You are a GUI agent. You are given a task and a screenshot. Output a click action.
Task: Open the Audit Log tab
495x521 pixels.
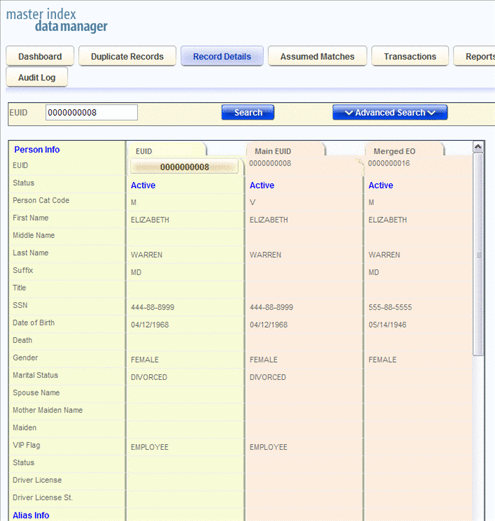click(x=37, y=77)
